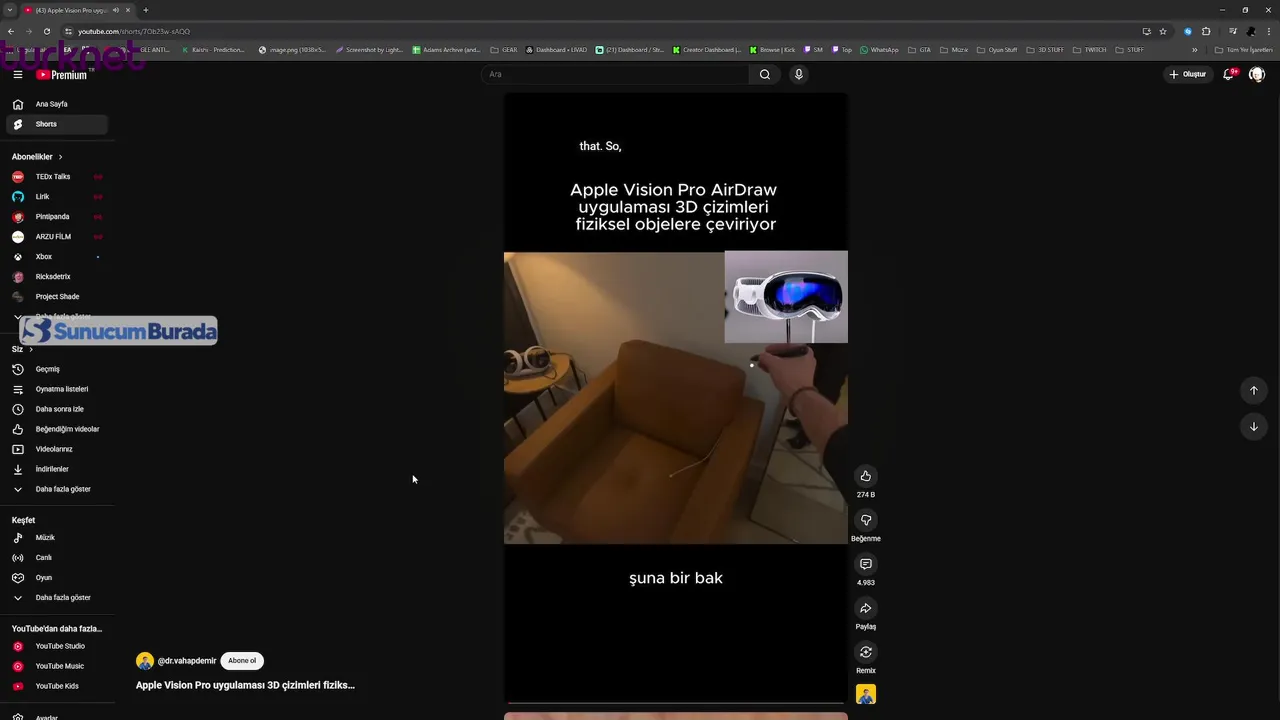Screen dimensions: 1280x720
Task: Open Daha sonra izle list
Action: coord(56,409)
